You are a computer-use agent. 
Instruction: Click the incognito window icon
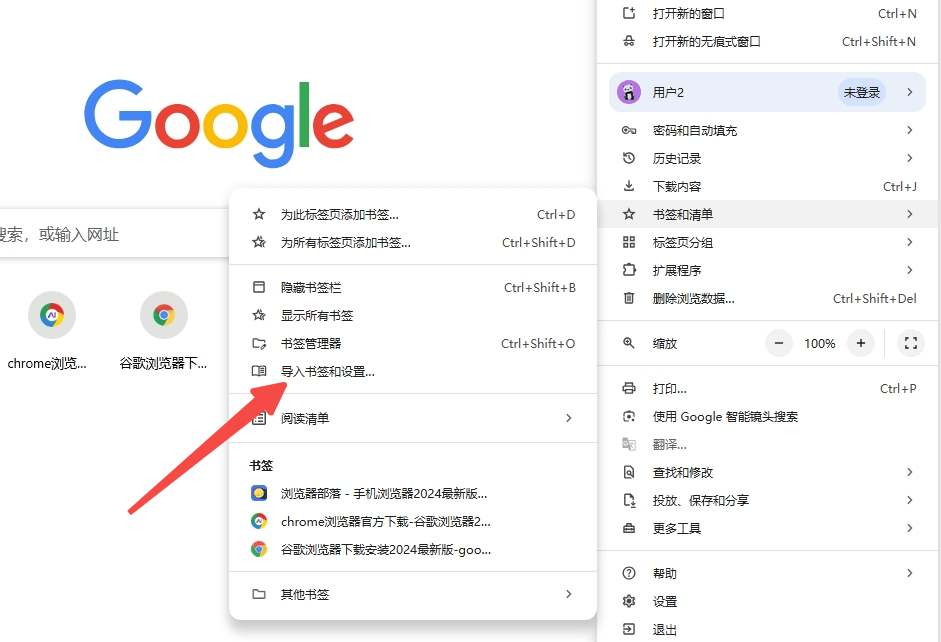click(x=628, y=41)
